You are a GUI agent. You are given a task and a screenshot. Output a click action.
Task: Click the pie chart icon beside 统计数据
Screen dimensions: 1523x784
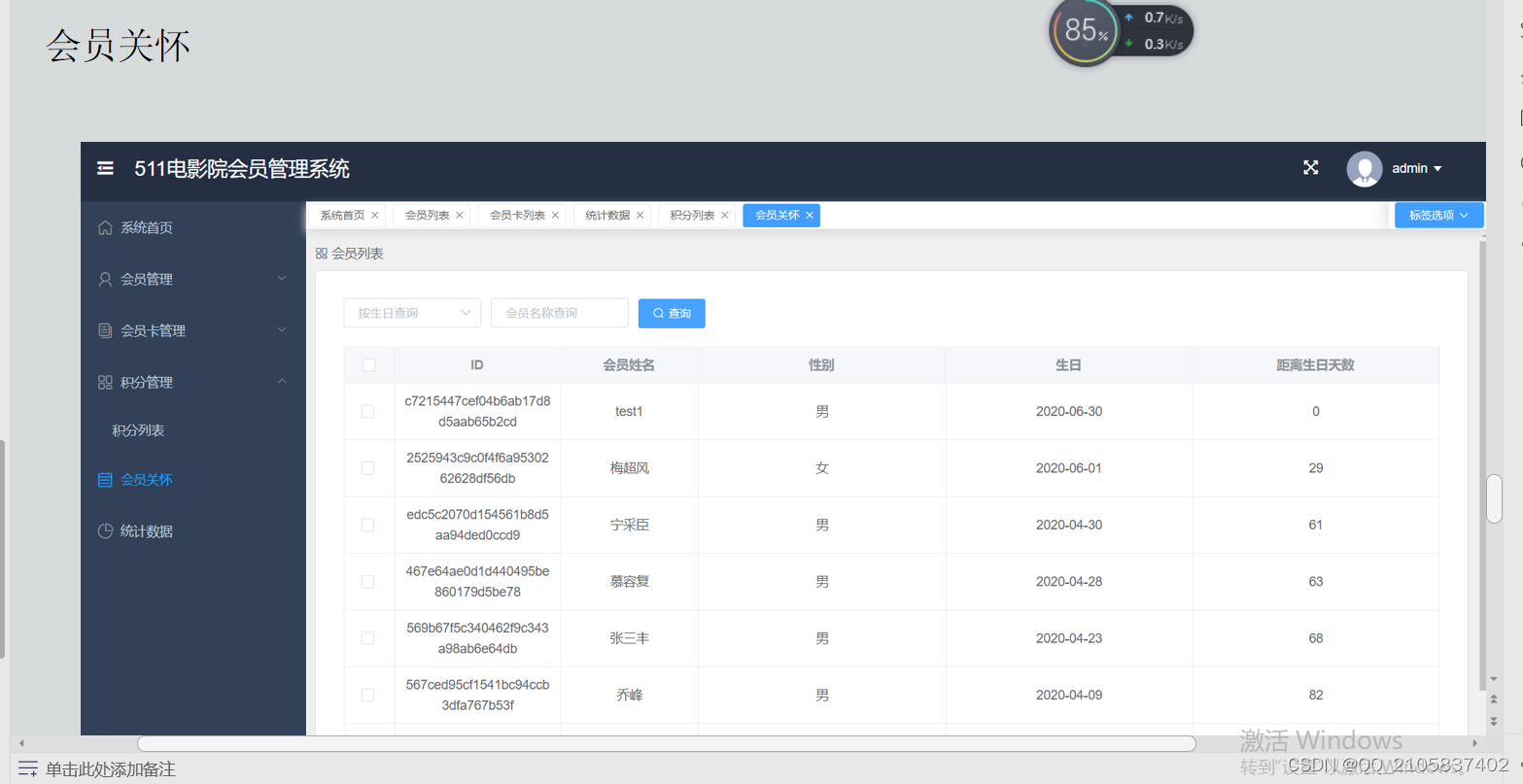pos(105,531)
